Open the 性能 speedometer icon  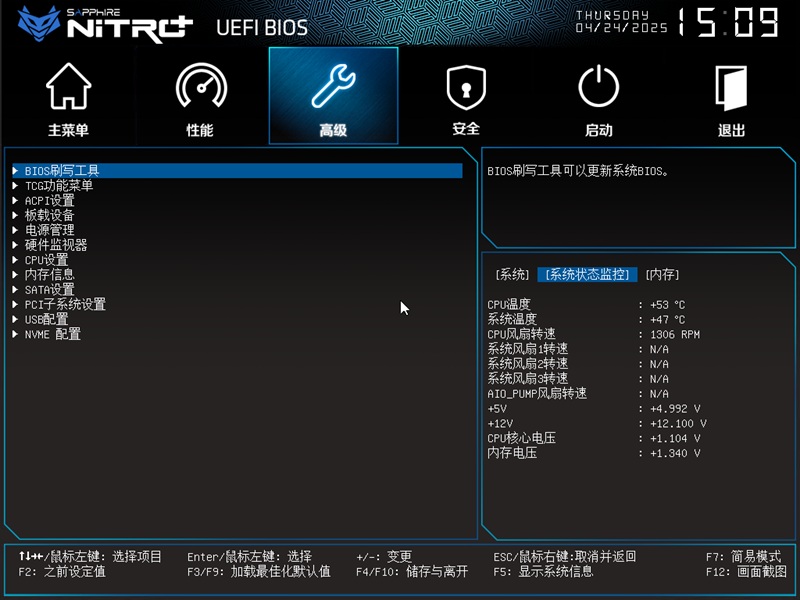200,88
